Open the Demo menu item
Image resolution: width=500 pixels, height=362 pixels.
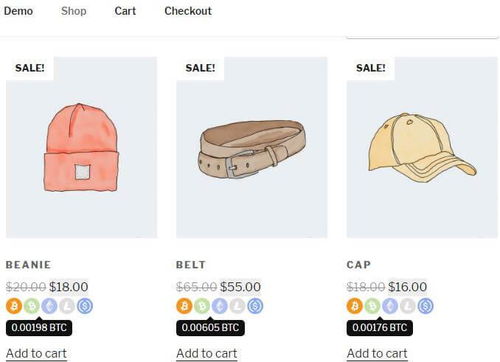[x=18, y=11]
